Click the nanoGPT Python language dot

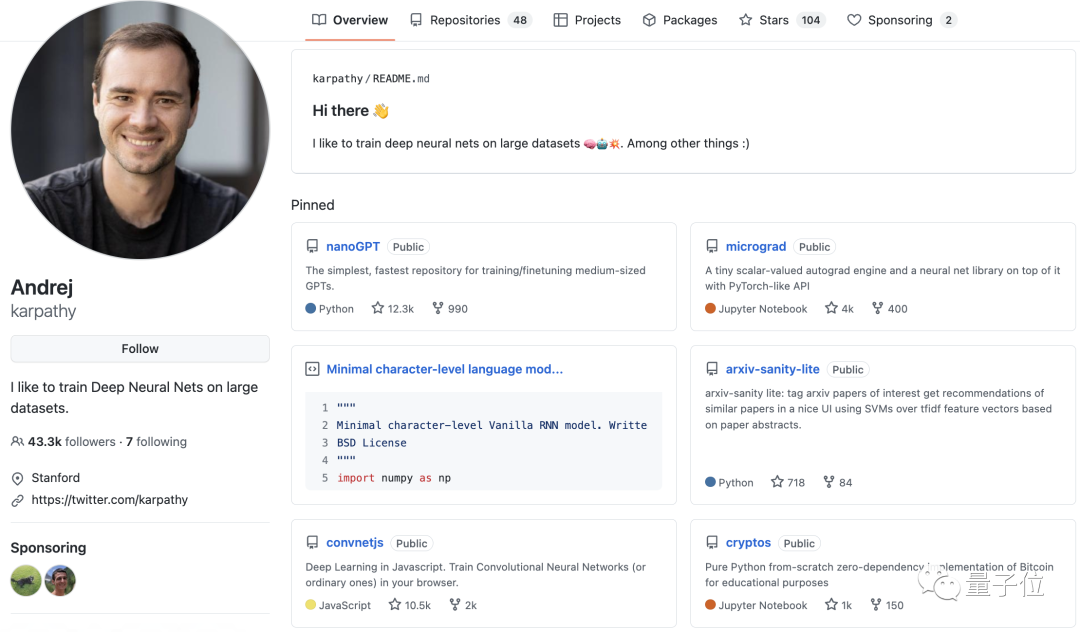(x=311, y=308)
